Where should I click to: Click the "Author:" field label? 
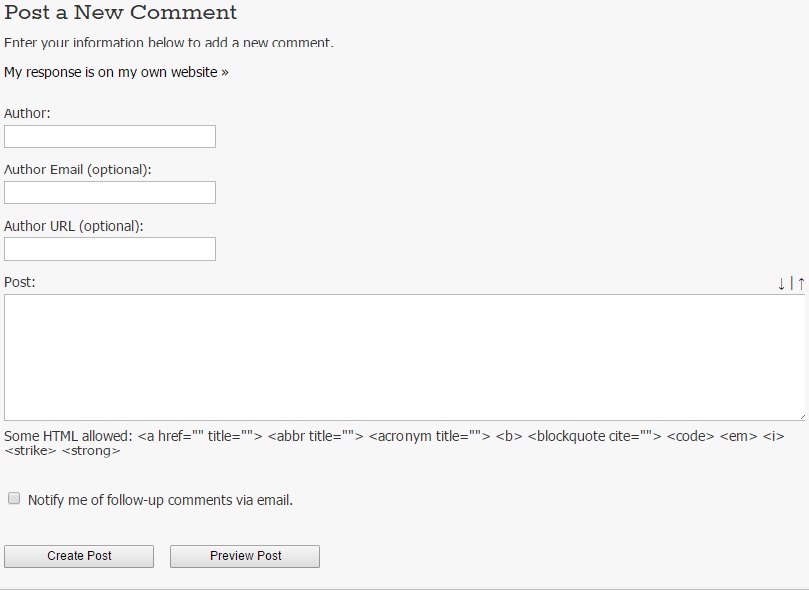click(x=27, y=114)
